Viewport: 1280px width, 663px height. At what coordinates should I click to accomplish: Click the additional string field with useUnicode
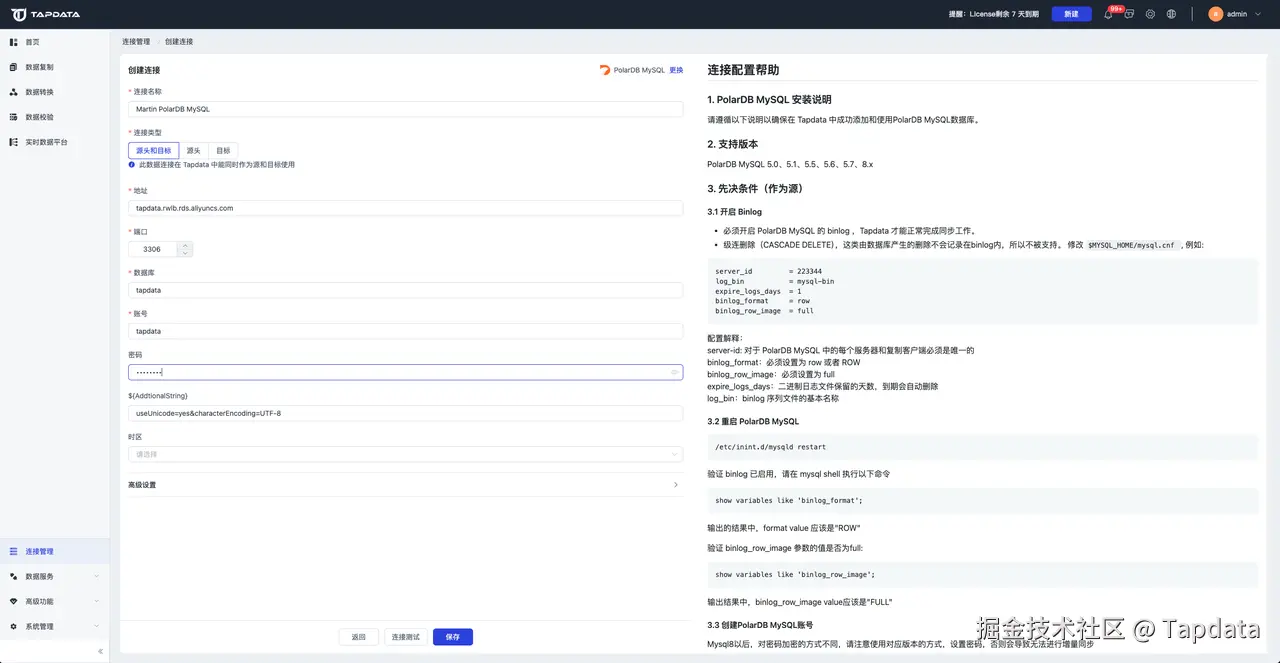(405, 413)
